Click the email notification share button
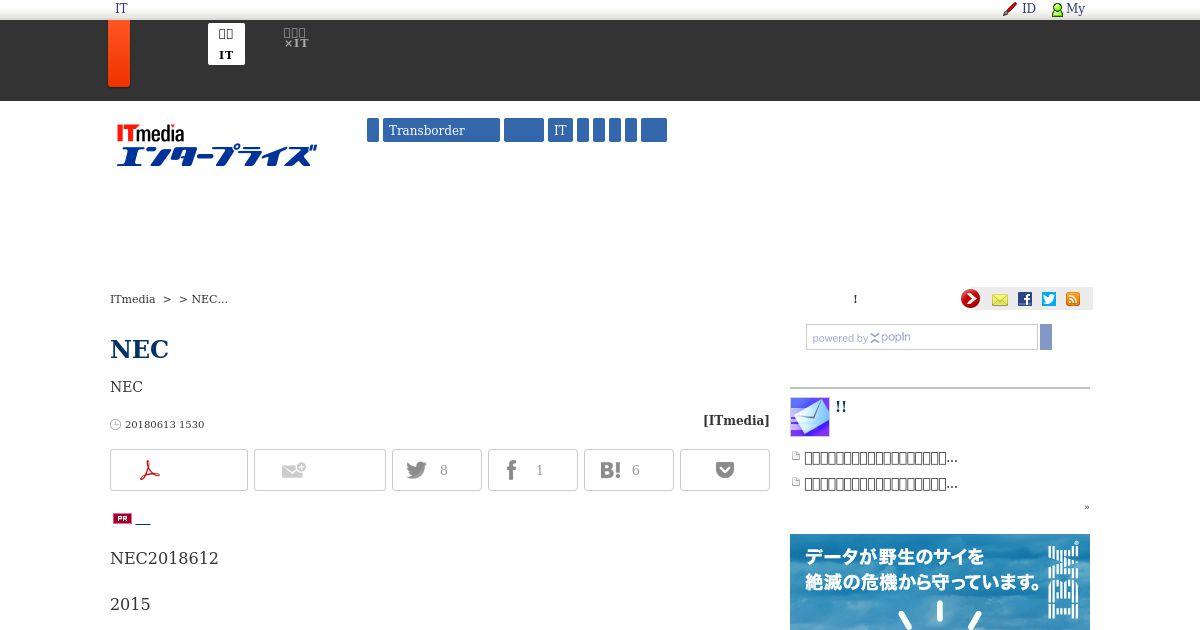 pyautogui.click(x=320, y=470)
